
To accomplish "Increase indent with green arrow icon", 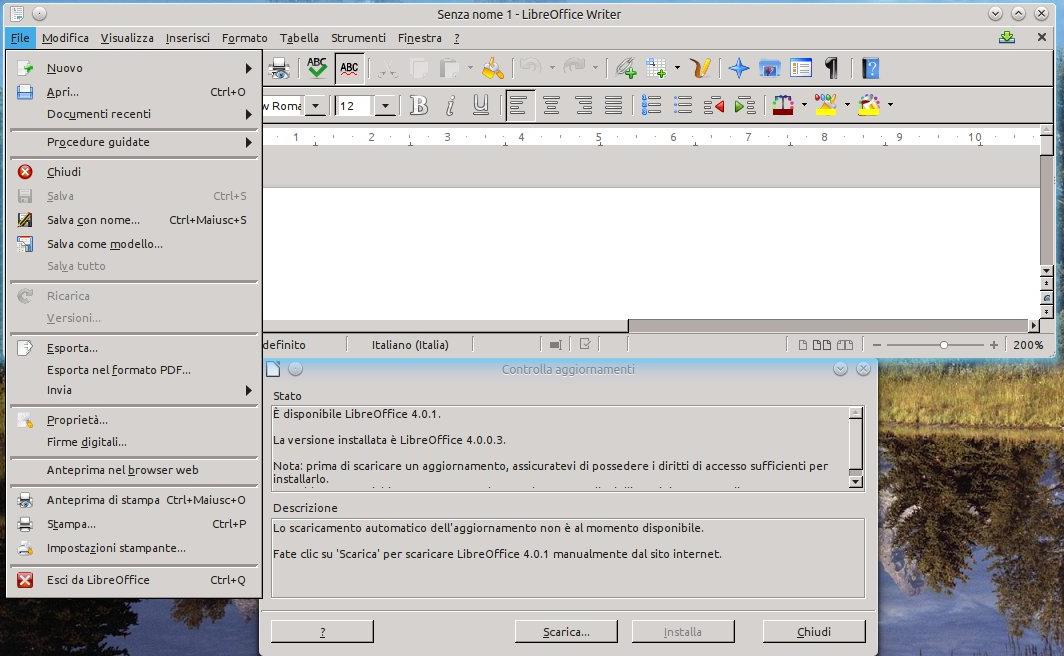I will click(x=745, y=105).
